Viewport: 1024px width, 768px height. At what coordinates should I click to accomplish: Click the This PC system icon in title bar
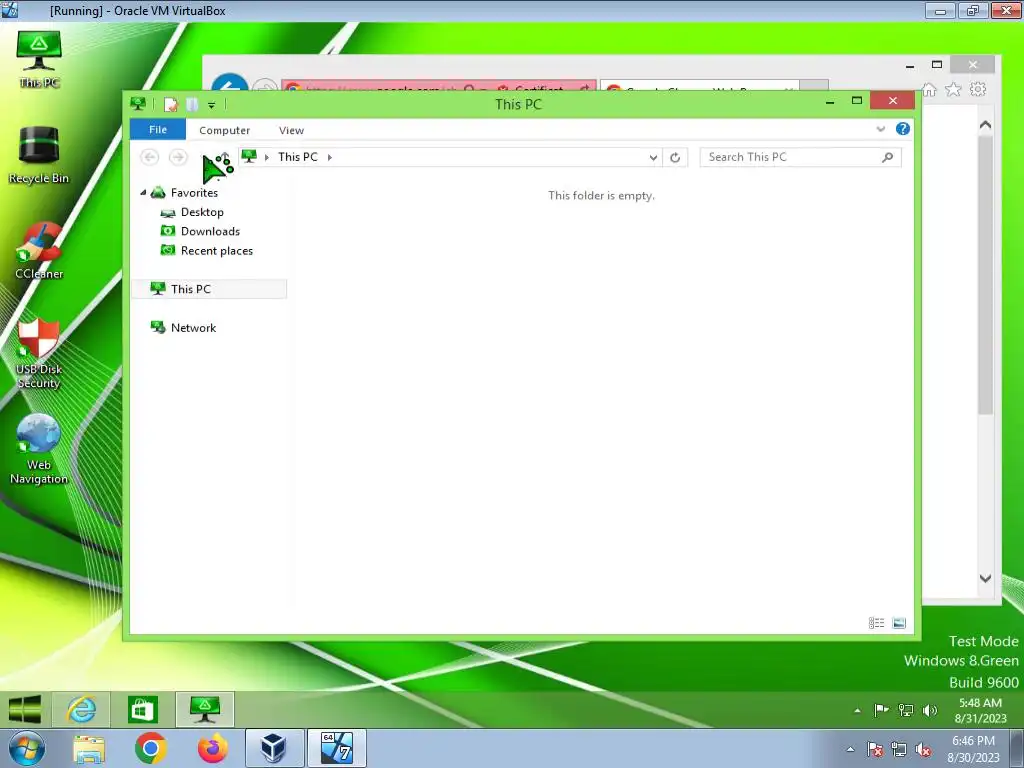[138, 104]
